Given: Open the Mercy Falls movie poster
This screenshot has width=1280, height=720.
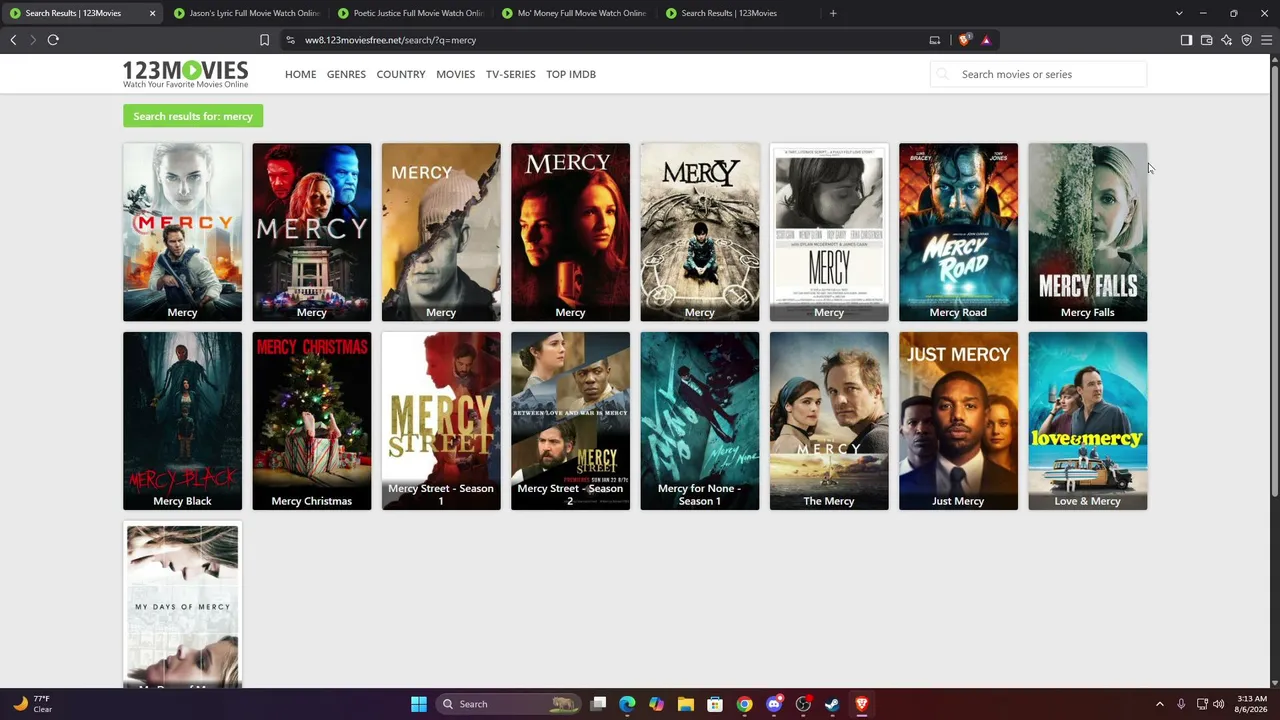Looking at the screenshot, I should click(1087, 232).
